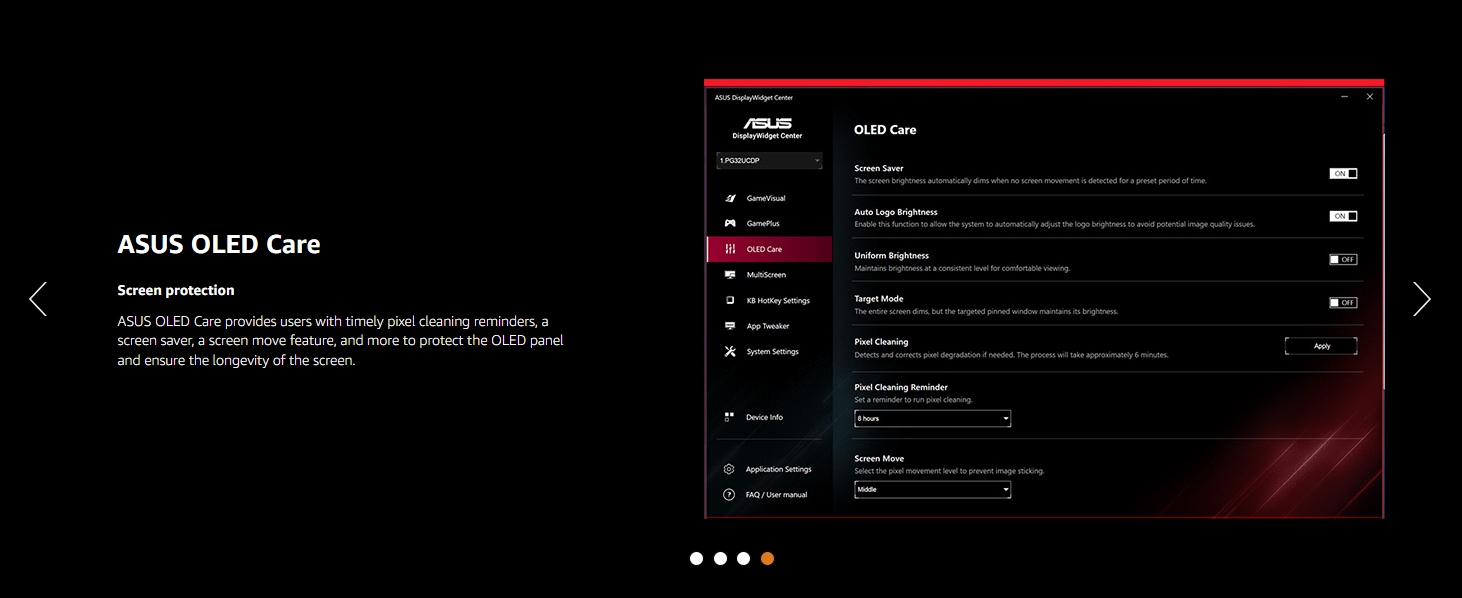Click the MultiScreen monitor icon

[x=730, y=275]
